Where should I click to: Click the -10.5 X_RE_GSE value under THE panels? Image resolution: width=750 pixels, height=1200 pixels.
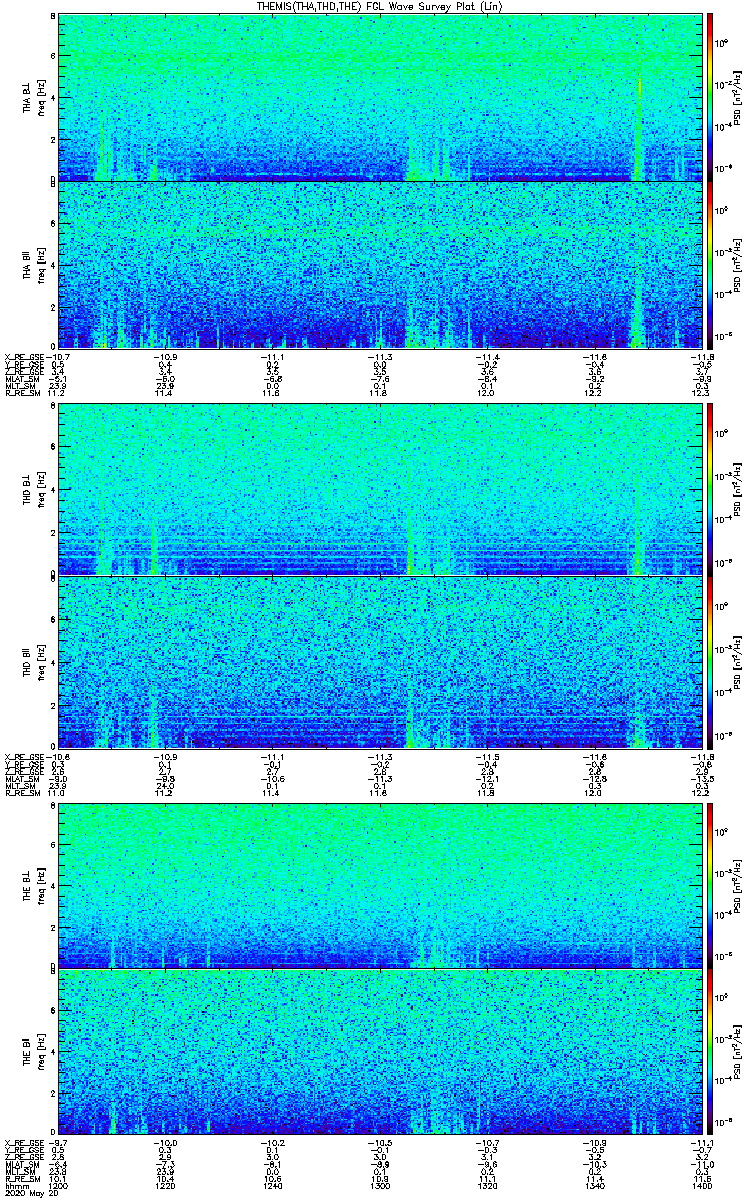pos(380,1143)
